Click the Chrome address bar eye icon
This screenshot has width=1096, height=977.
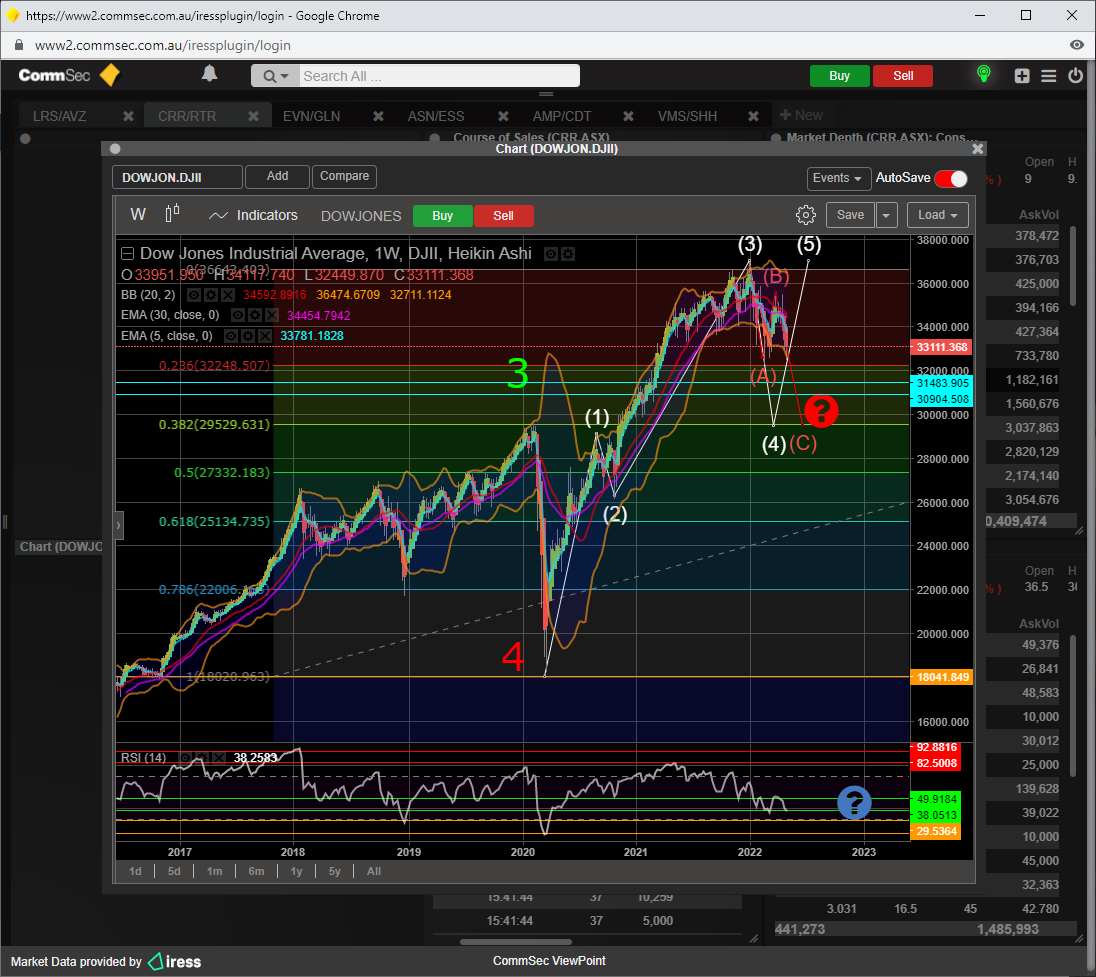[1076, 45]
